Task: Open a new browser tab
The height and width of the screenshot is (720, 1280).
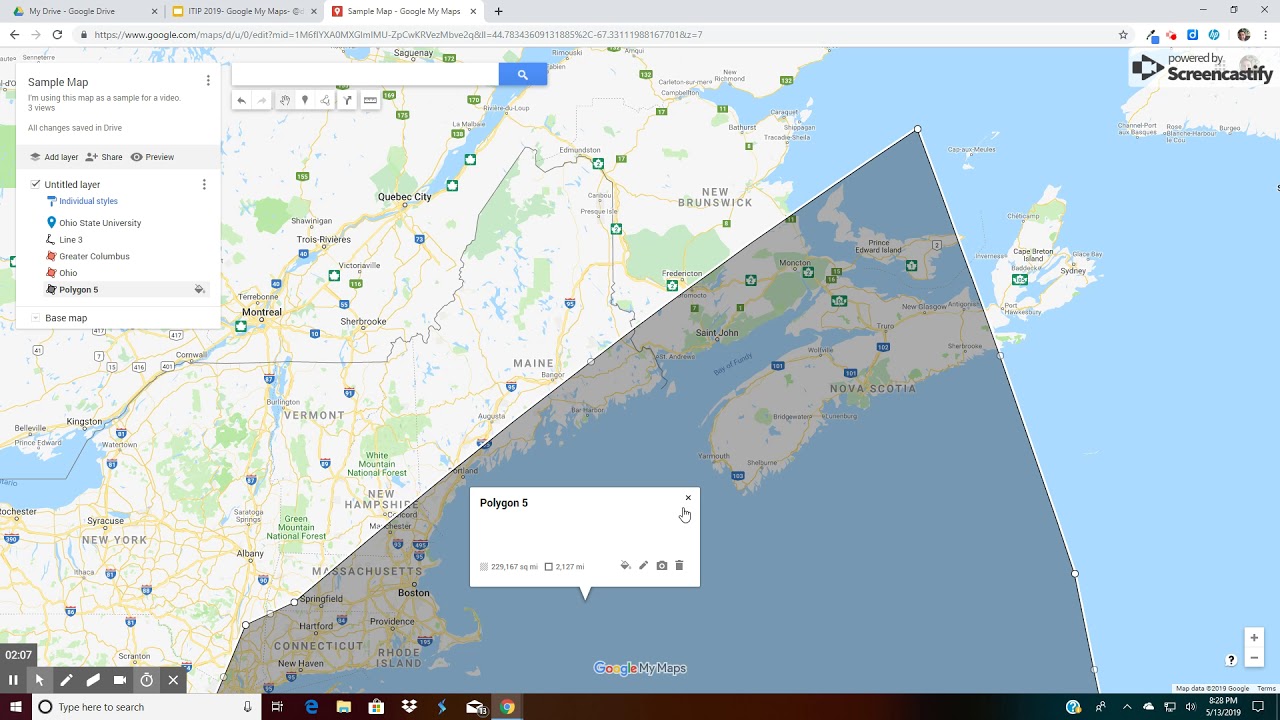Action: 498,11
